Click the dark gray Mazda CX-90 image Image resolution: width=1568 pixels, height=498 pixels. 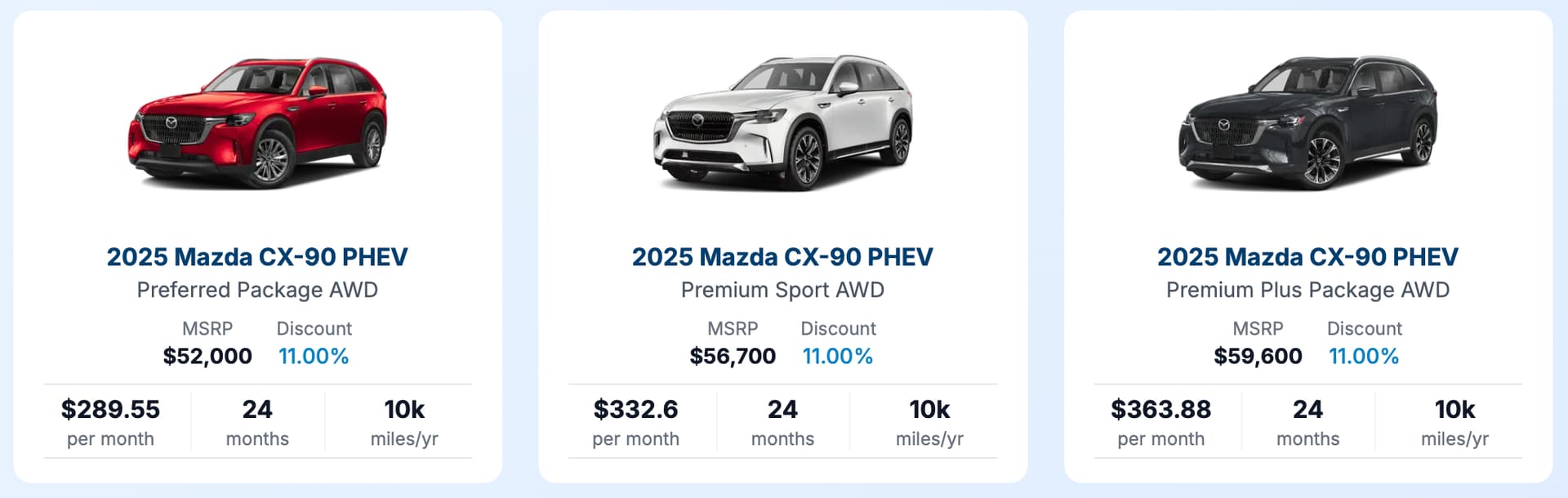coord(1307,122)
